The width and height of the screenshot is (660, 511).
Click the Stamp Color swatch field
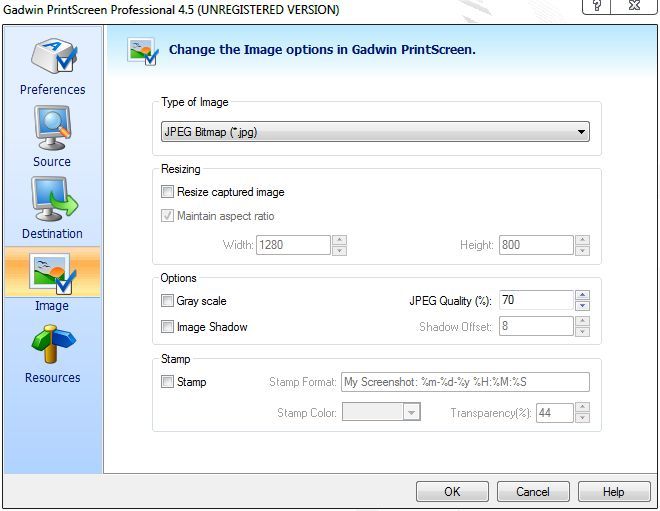point(373,412)
